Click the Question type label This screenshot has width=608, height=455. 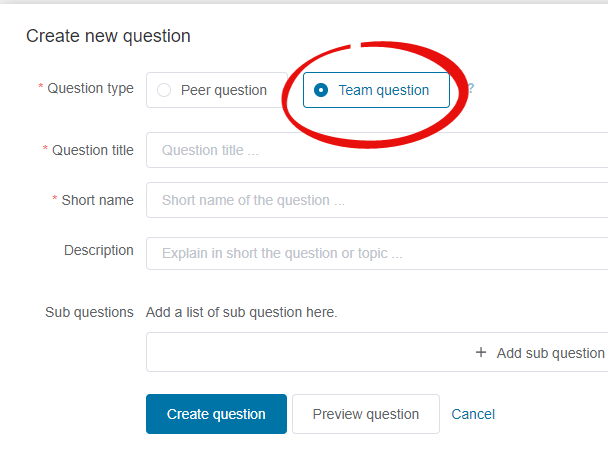(x=90, y=88)
